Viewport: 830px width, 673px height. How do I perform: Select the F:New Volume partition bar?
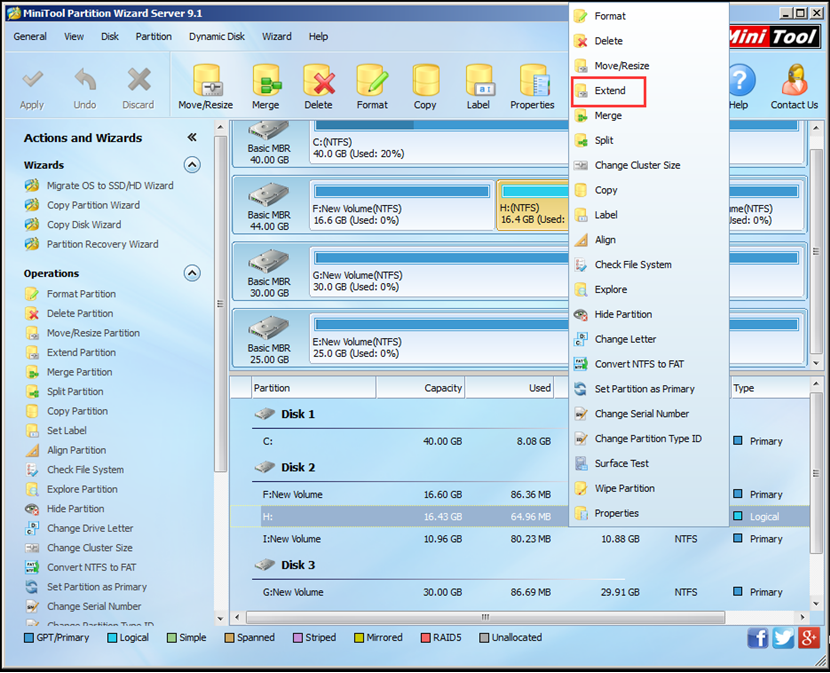(x=402, y=191)
